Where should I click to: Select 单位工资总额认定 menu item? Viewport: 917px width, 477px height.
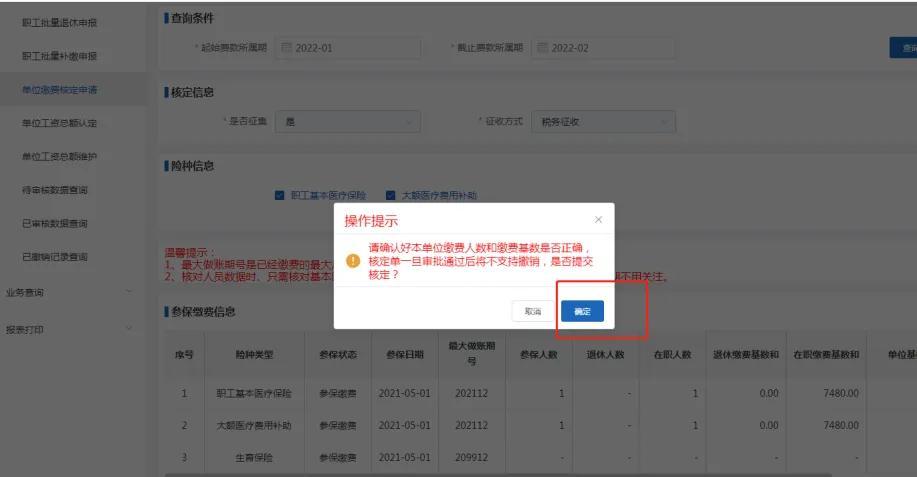[x=60, y=123]
